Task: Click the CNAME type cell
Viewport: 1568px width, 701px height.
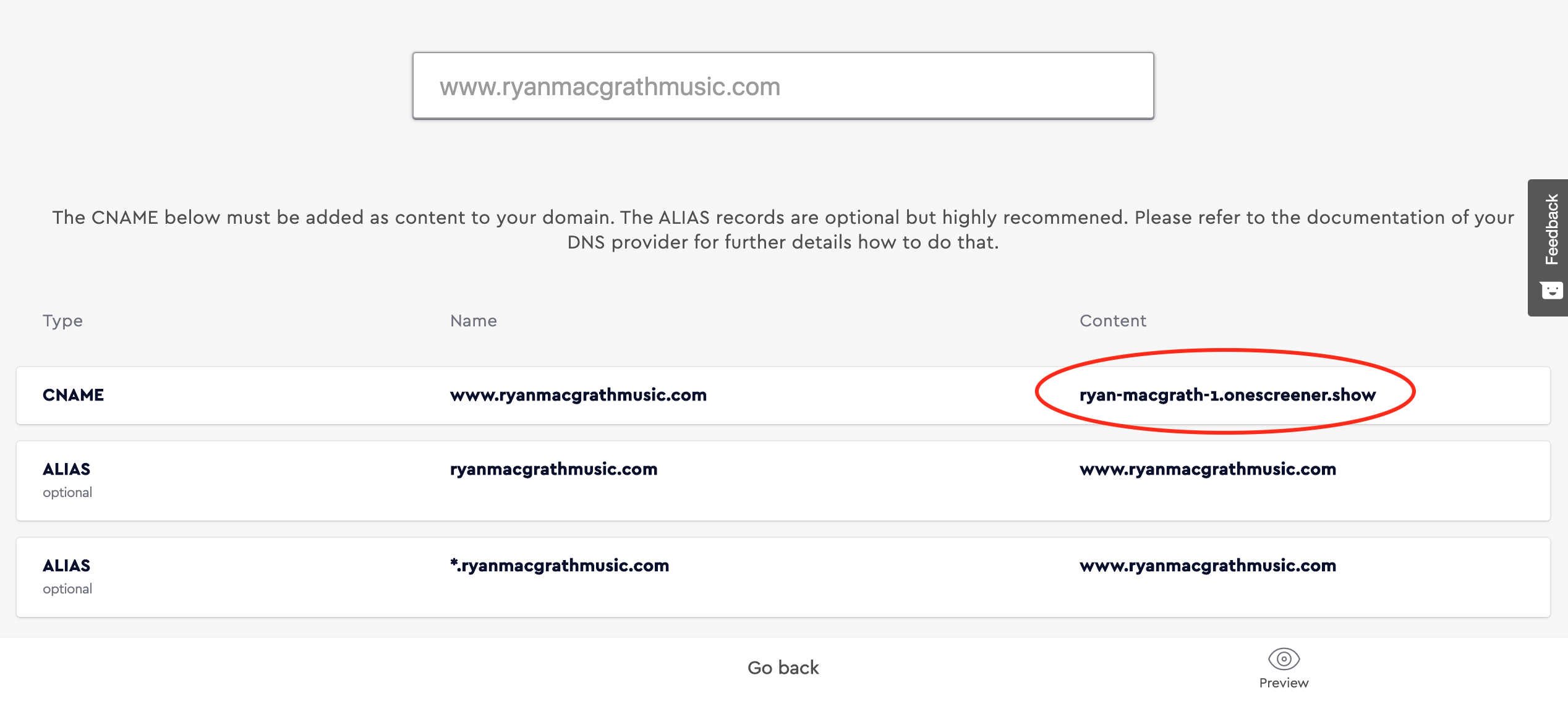Action: point(73,395)
